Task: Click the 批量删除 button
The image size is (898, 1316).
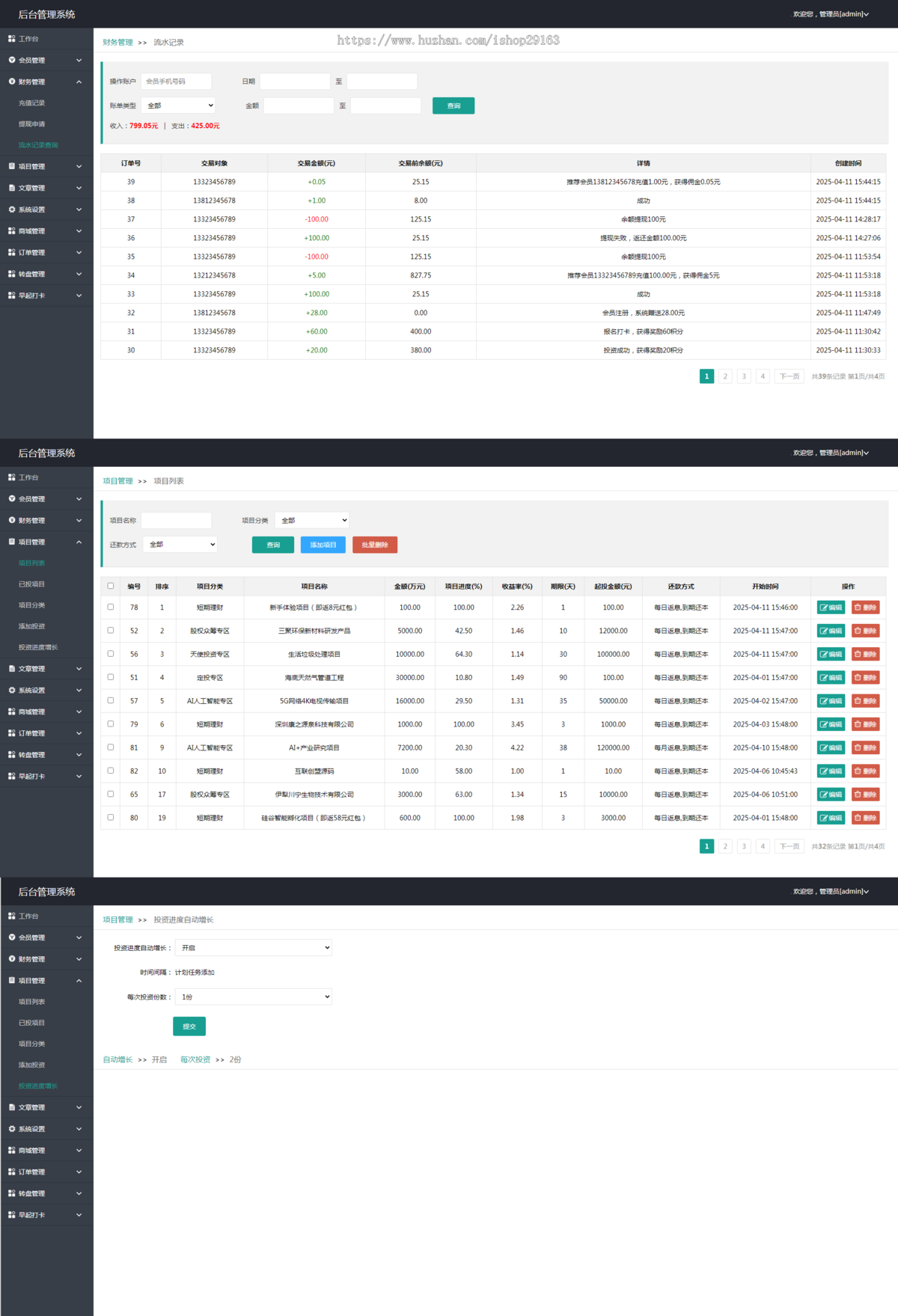Action: coord(375,545)
